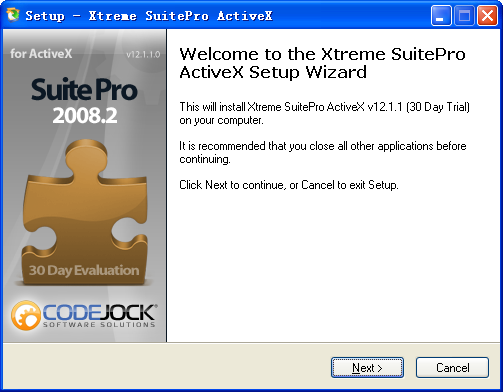Click the CODEJOCK brand wordmark
Screen dimensions: 503x392
(x=99, y=312)
